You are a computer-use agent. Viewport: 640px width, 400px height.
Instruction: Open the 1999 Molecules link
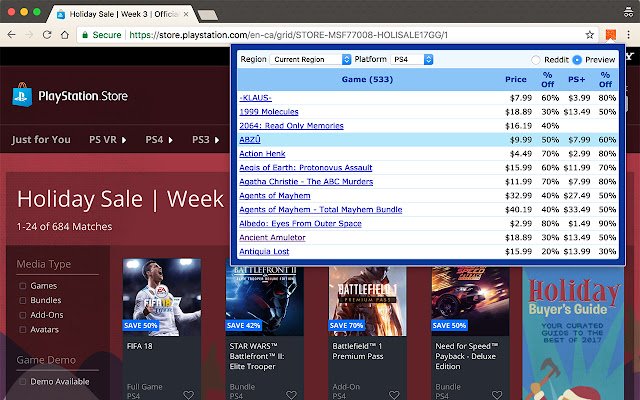point(269,112)
